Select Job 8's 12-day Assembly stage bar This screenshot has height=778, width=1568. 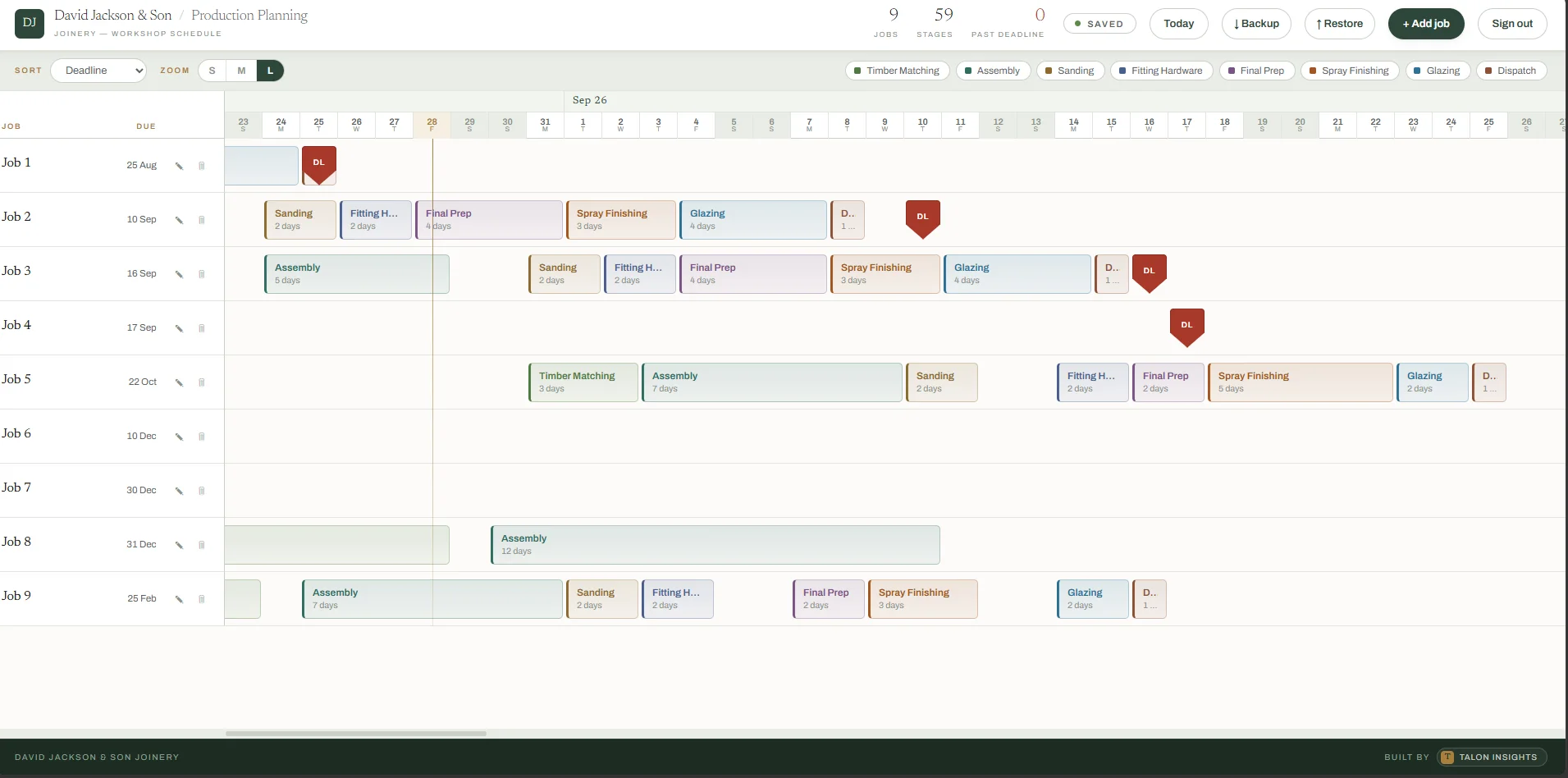715,545
